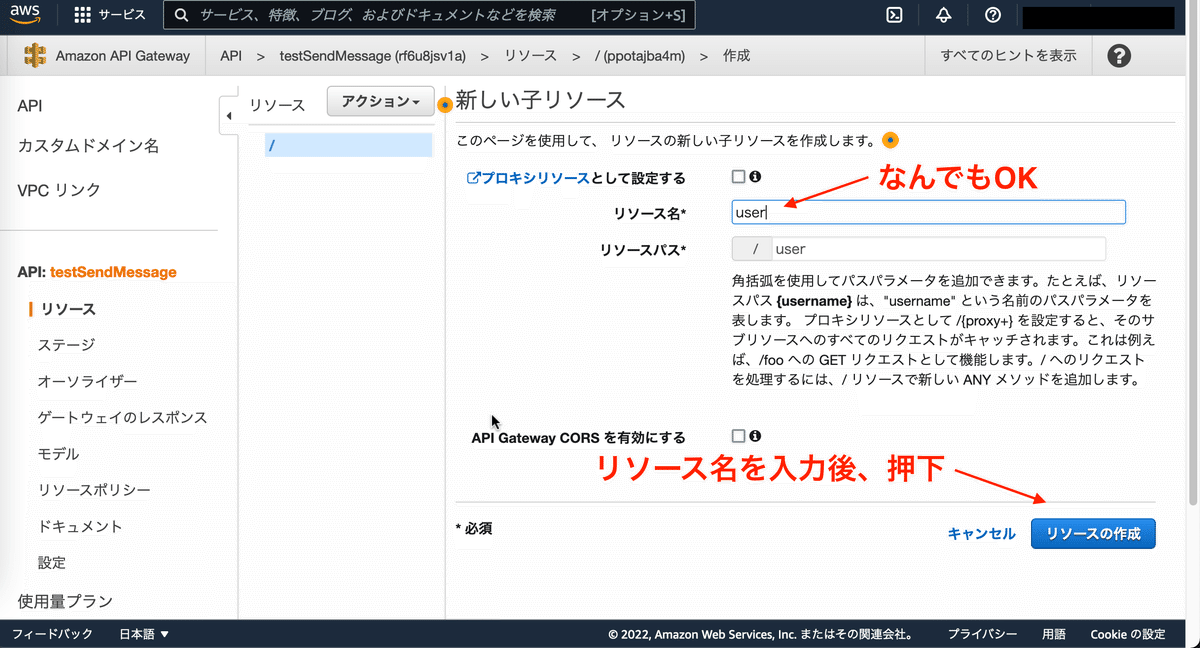Open the サービス menu
Viewport: 1200px width, 648px height.
click(122, 15)
